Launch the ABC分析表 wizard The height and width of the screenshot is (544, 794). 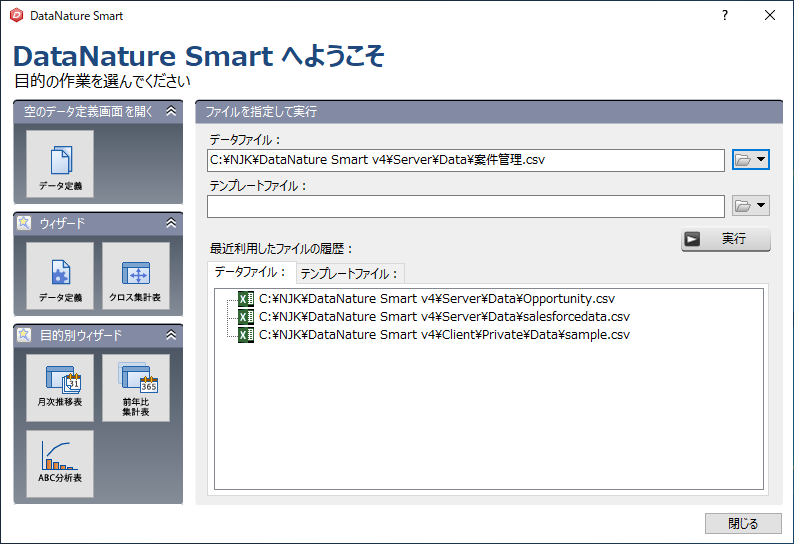coord(60,464)
